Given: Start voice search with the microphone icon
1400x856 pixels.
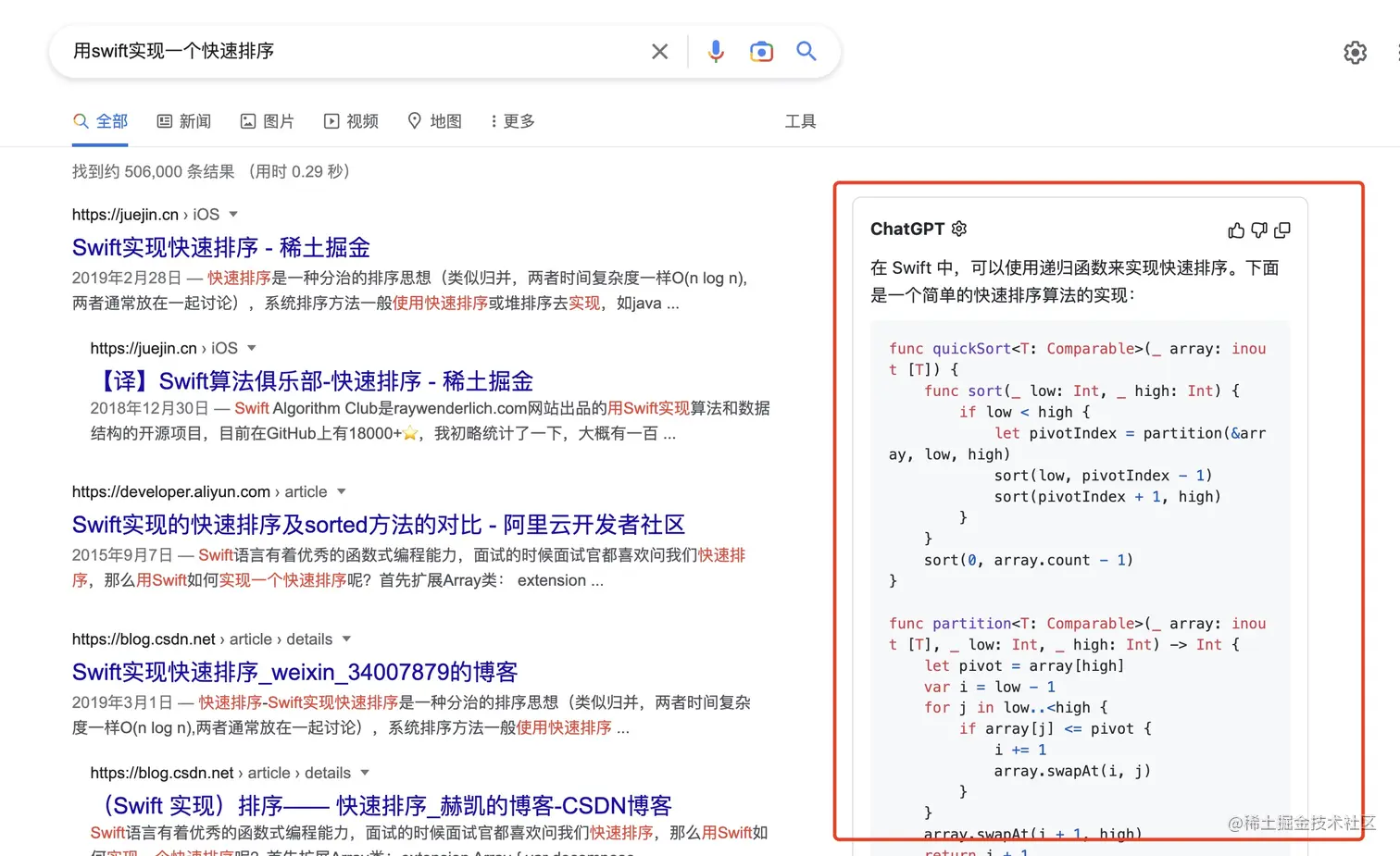Looking at the screenshot, I should (x=716, y=52).
